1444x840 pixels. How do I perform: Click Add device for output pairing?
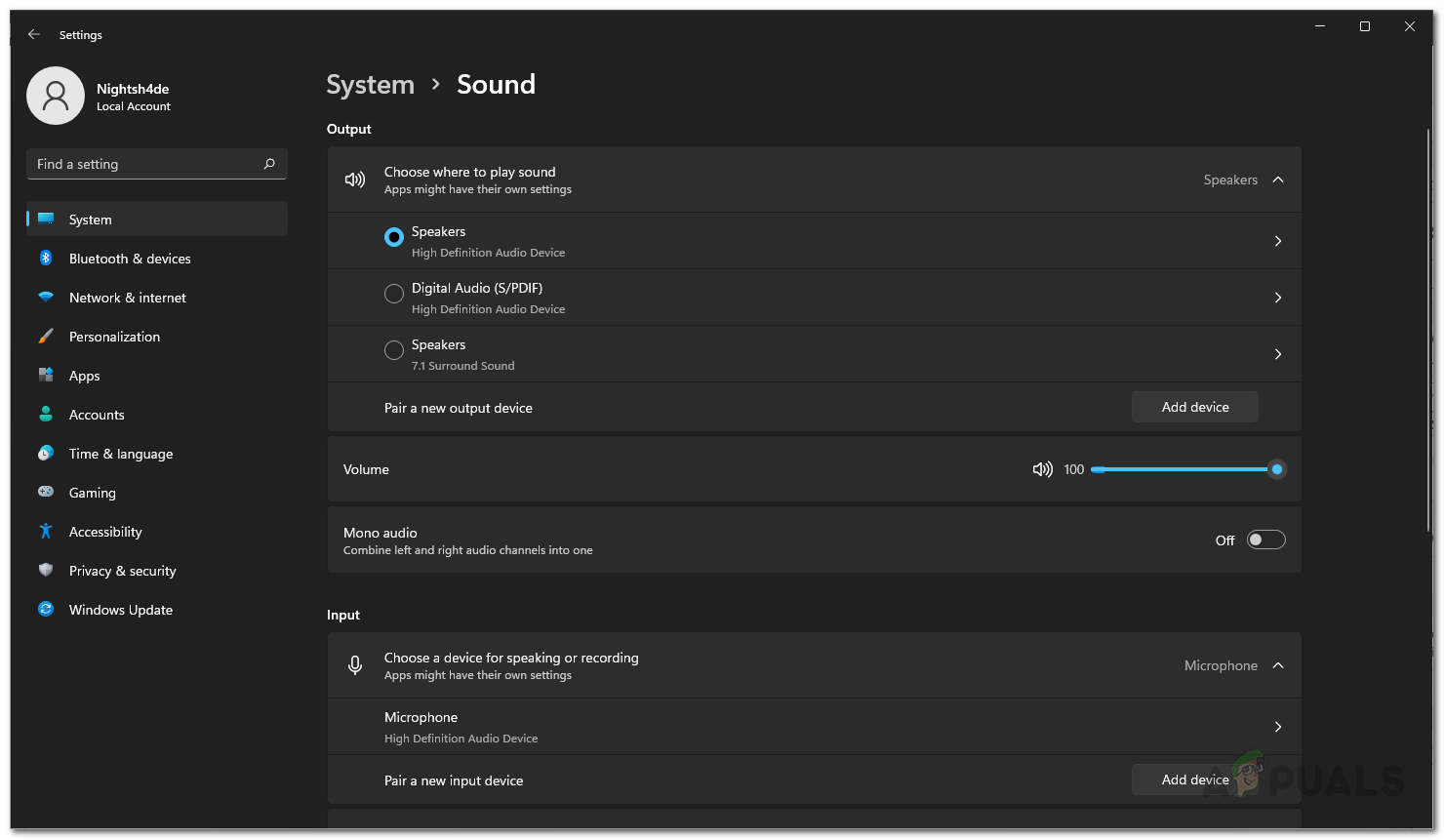tap(1194, 407)
